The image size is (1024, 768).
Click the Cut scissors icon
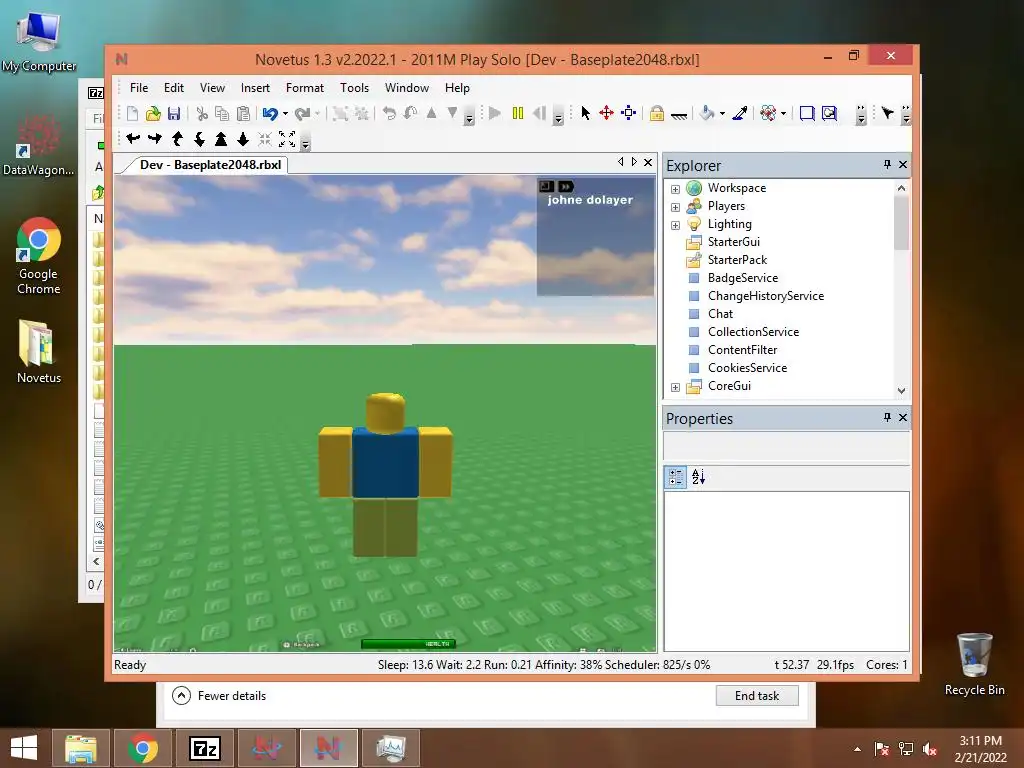click(x=202, y=114)
